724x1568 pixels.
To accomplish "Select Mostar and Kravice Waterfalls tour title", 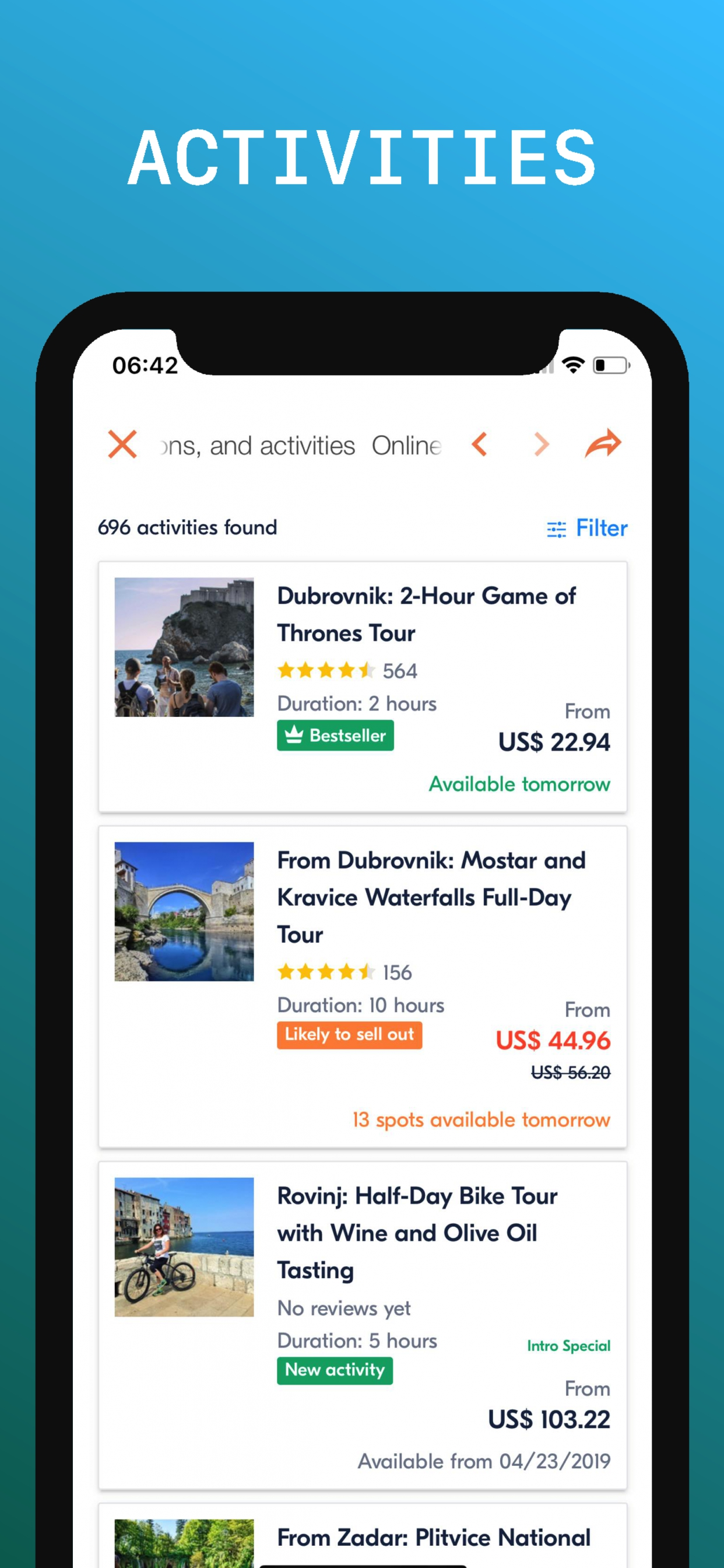I will click(431, 897).
